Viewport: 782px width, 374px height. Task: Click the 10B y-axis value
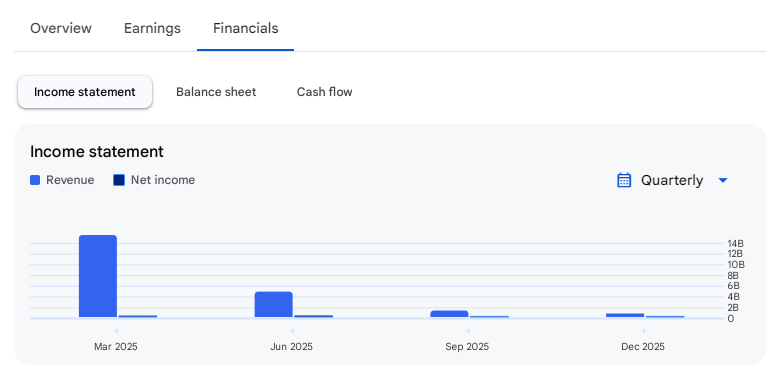736,265
